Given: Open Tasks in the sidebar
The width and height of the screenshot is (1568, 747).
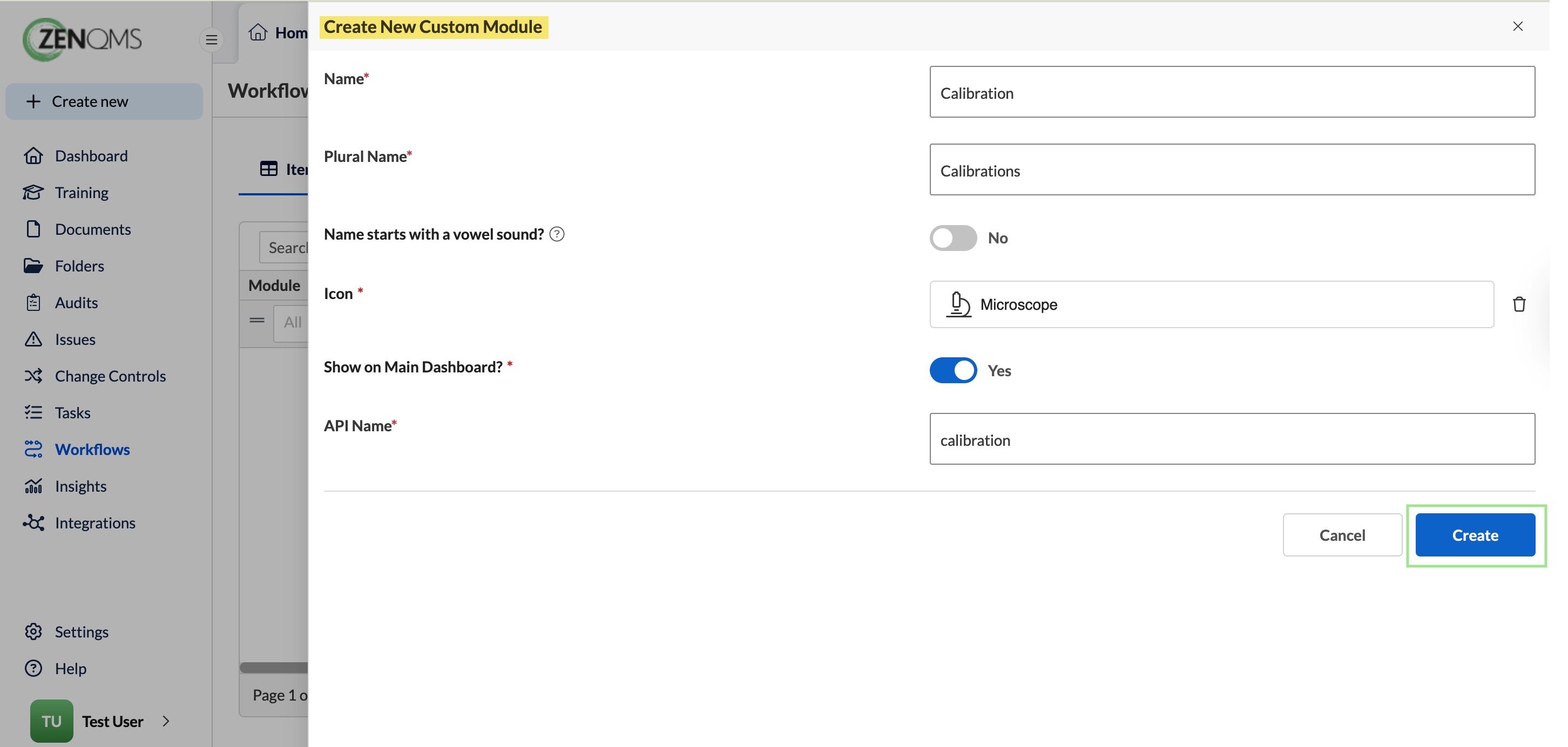Looking at the screenshot, I should pos(72,412).
